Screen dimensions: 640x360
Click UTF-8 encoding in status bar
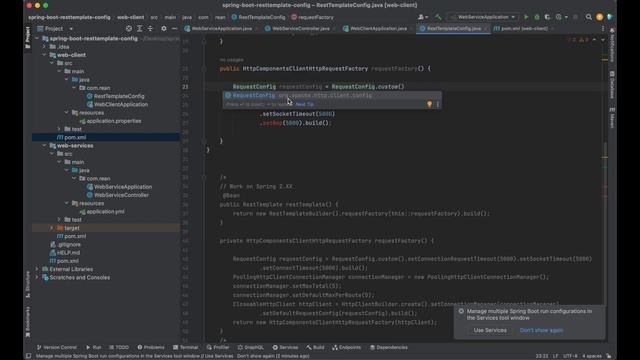(x=570, y=356)
